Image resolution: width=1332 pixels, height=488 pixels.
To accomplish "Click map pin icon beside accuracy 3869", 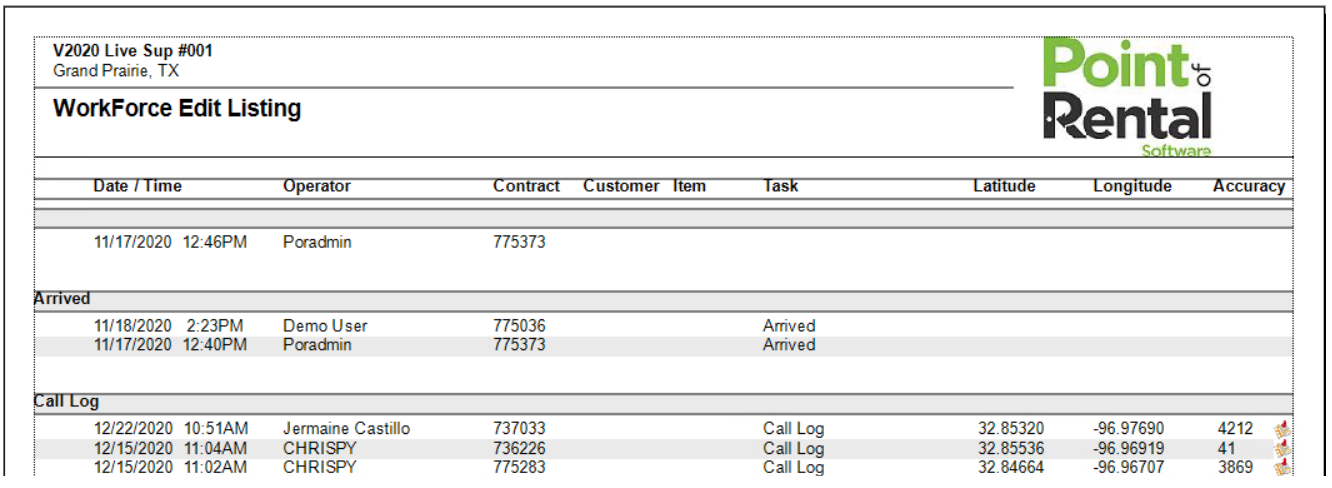I will coord(1282,467).
